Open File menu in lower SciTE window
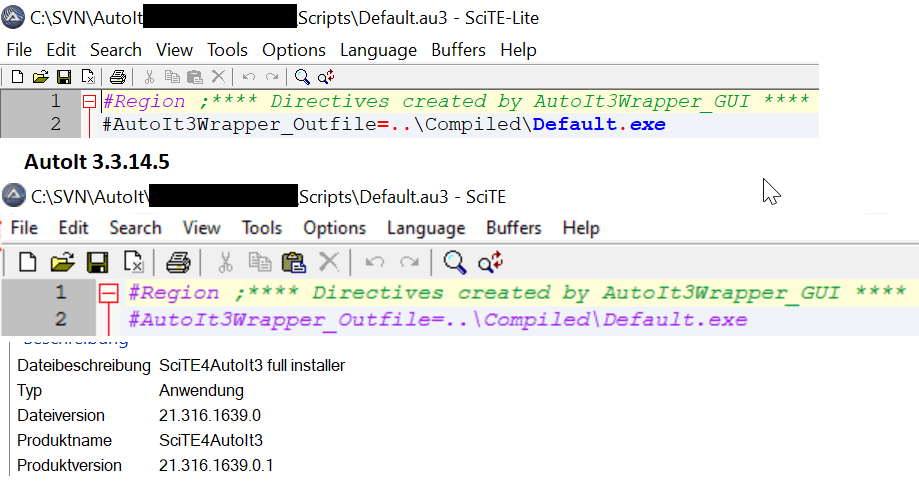The height and width of the screenshot is (487, 919). coord(24,228)
